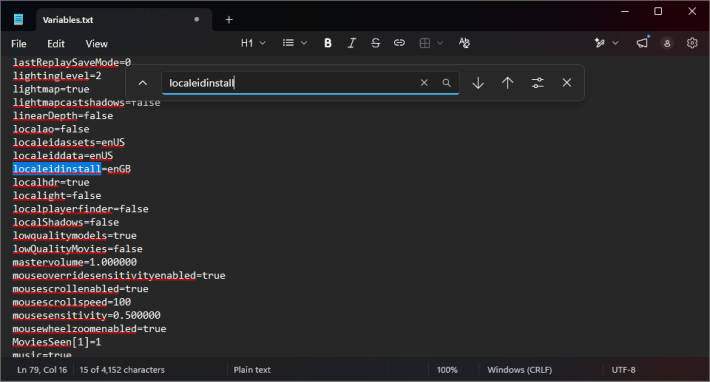Screen dimensions: 710x382
Task: Click the 100% zoom level indicator
Action: coord(447,370)
